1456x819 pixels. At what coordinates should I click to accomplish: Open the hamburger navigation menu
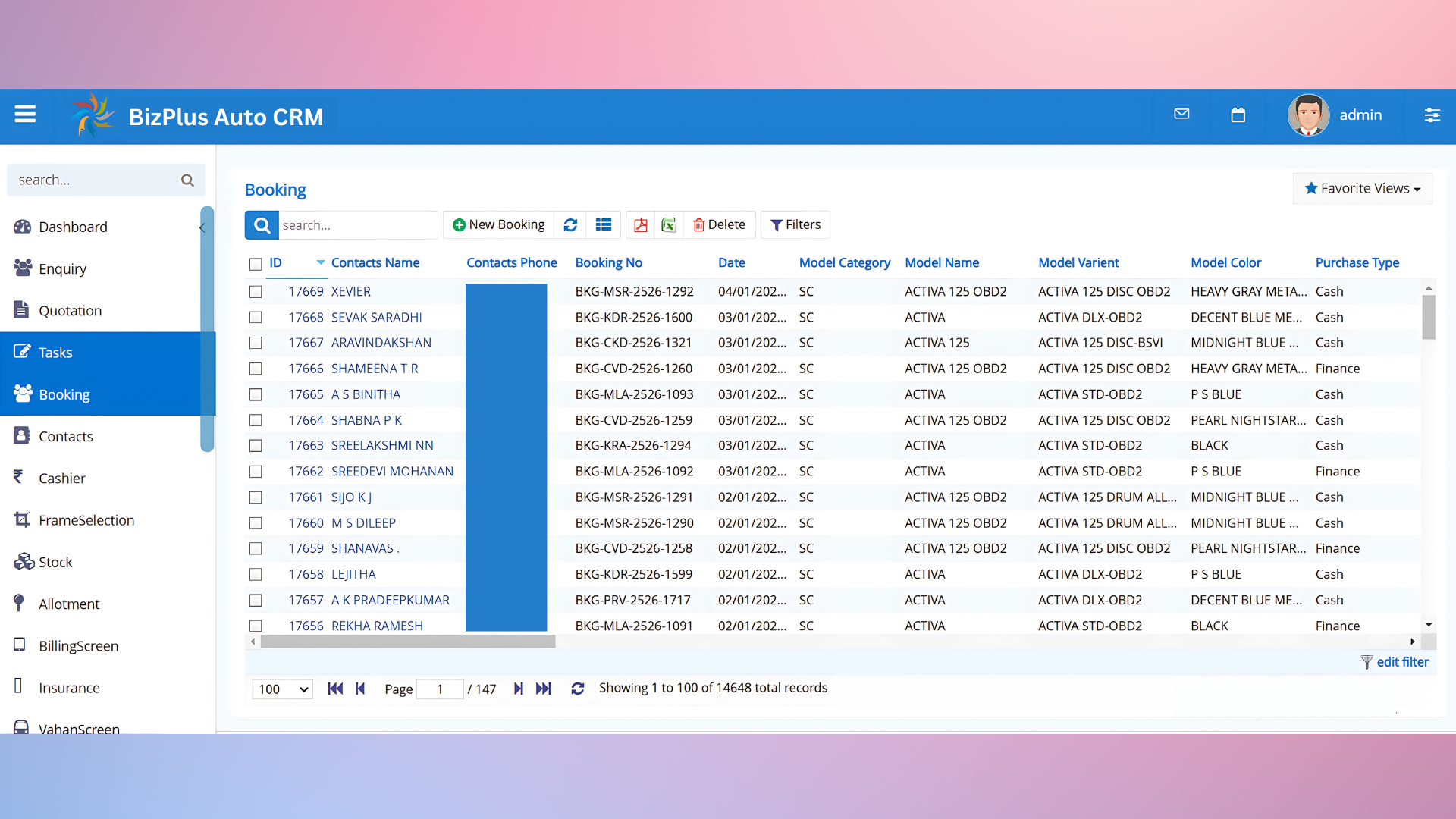click(x=25, y=115)
